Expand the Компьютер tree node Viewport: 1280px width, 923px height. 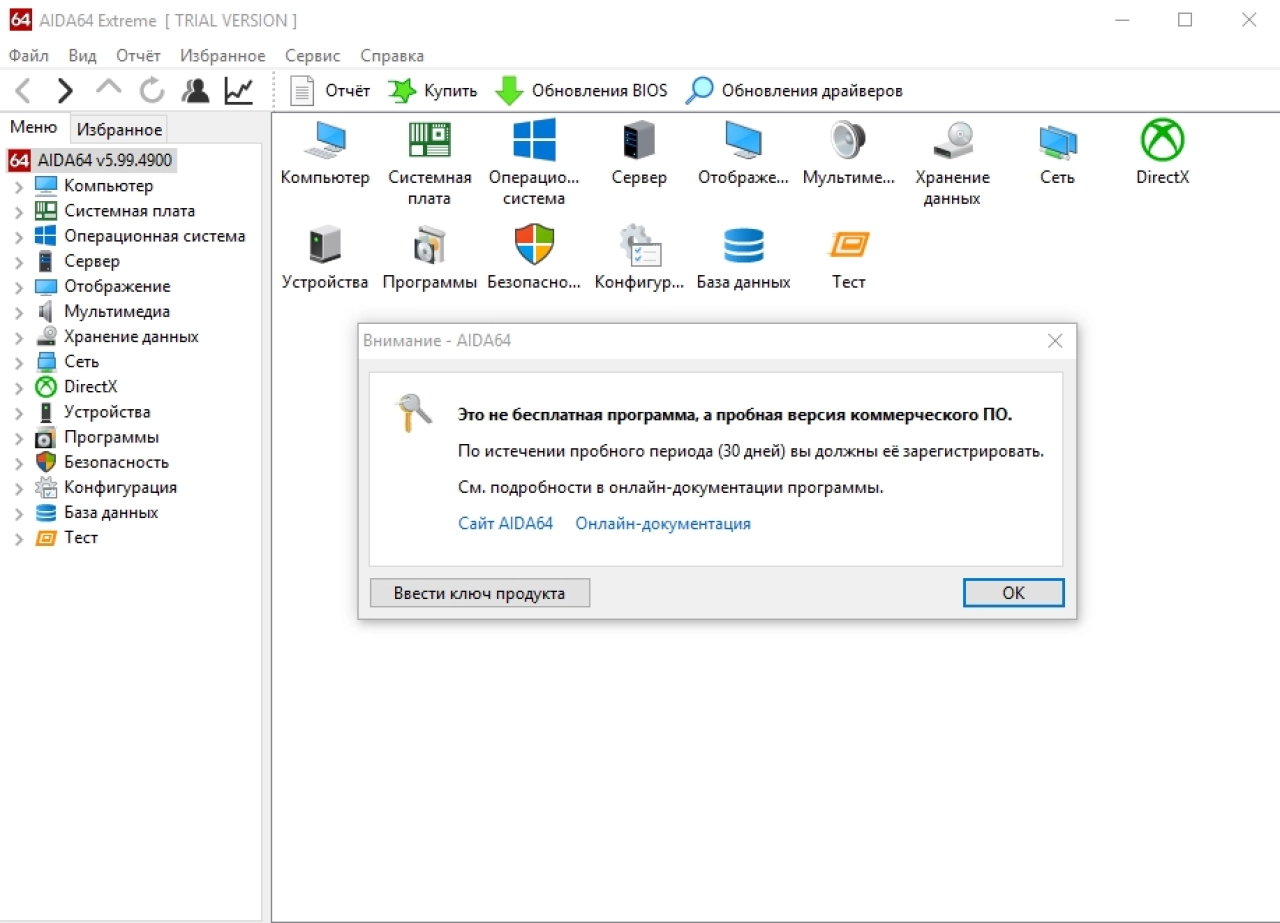(19, 186)
